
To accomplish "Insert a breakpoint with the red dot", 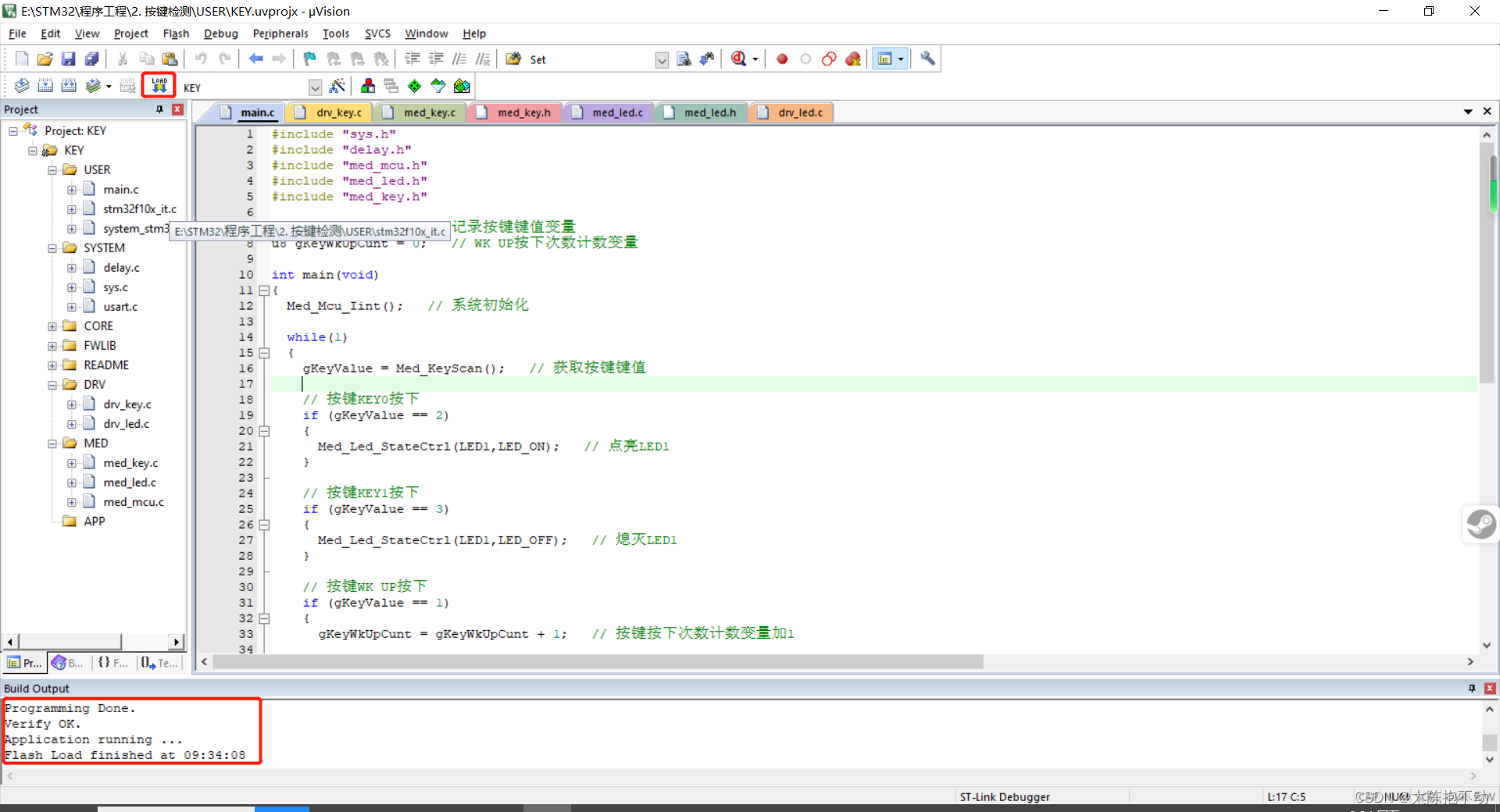I will pyautogui.click(x=782, y=59).
